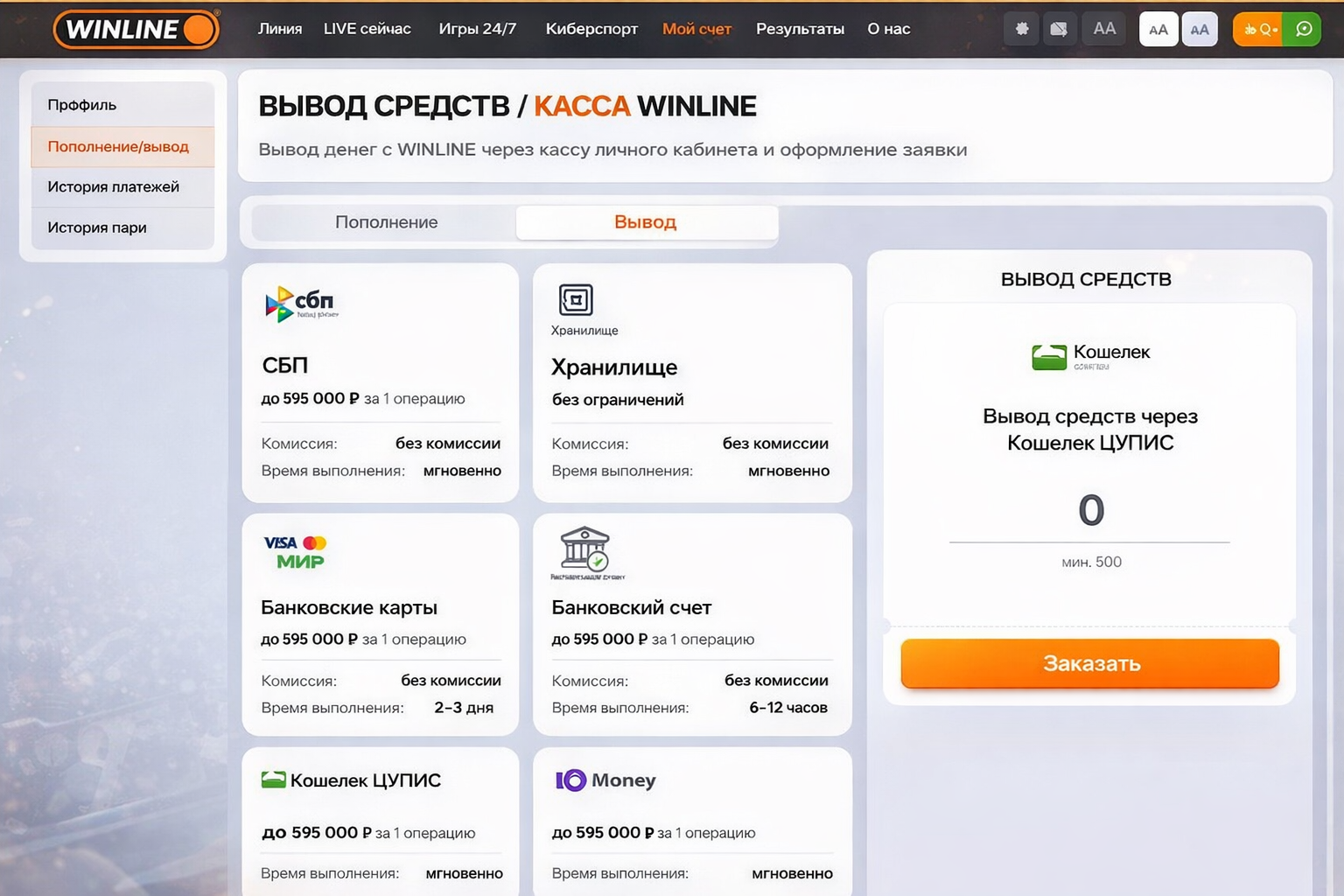Open Результаты page
The image size is (1344, 896).
tap(800, 29)
